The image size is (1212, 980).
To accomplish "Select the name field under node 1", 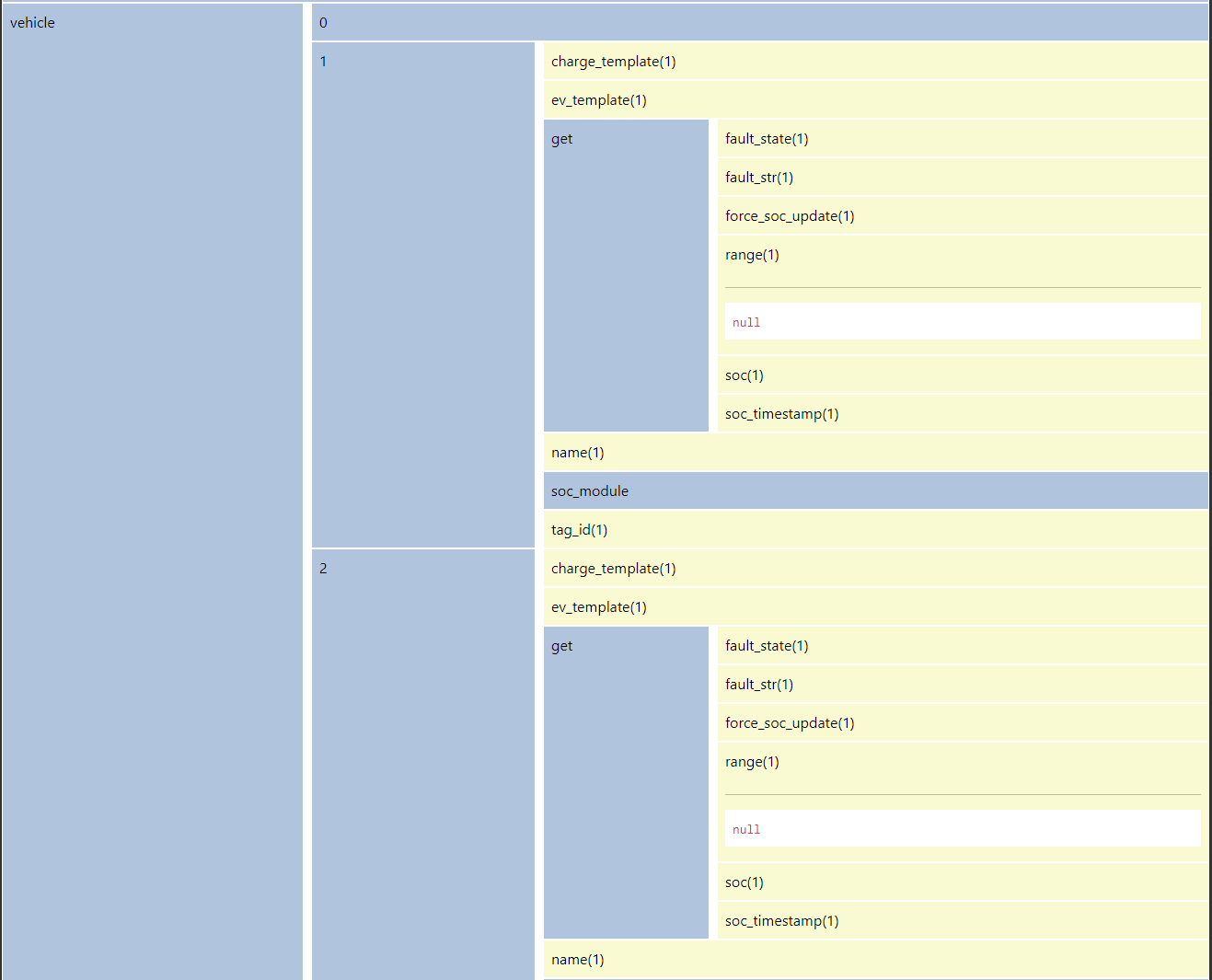I will (577, 452).
